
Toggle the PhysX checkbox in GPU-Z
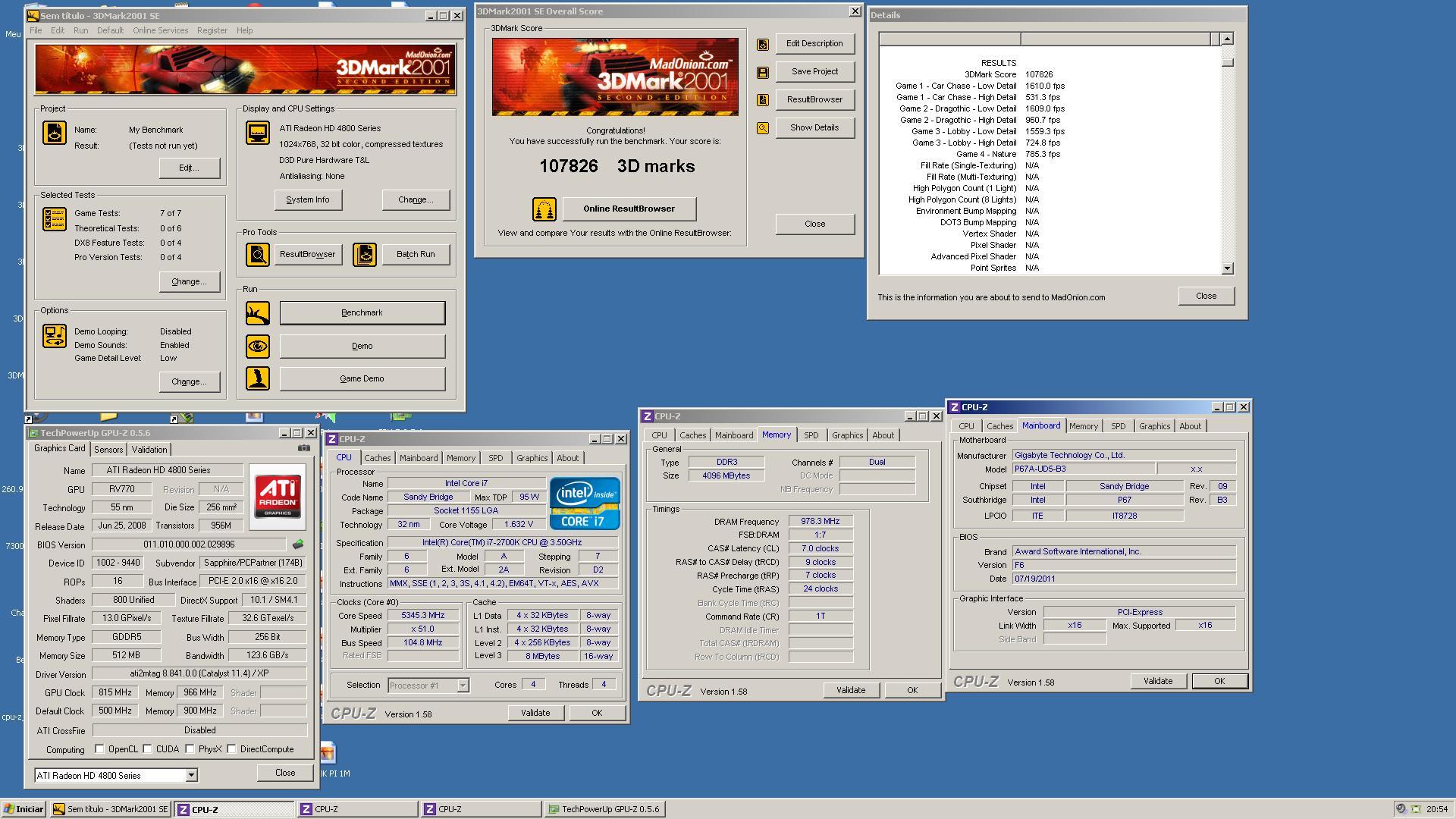pos(190,749)
